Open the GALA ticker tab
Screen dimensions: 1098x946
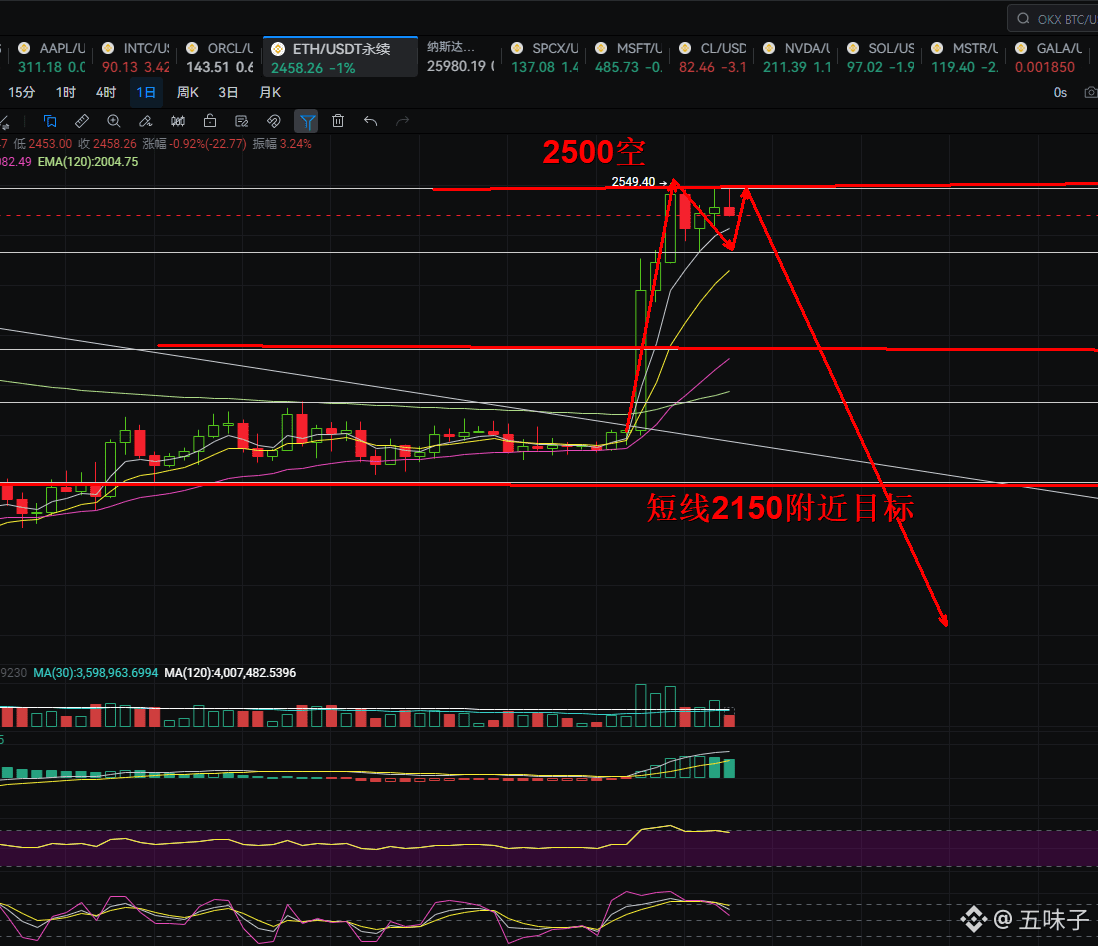1048,57
